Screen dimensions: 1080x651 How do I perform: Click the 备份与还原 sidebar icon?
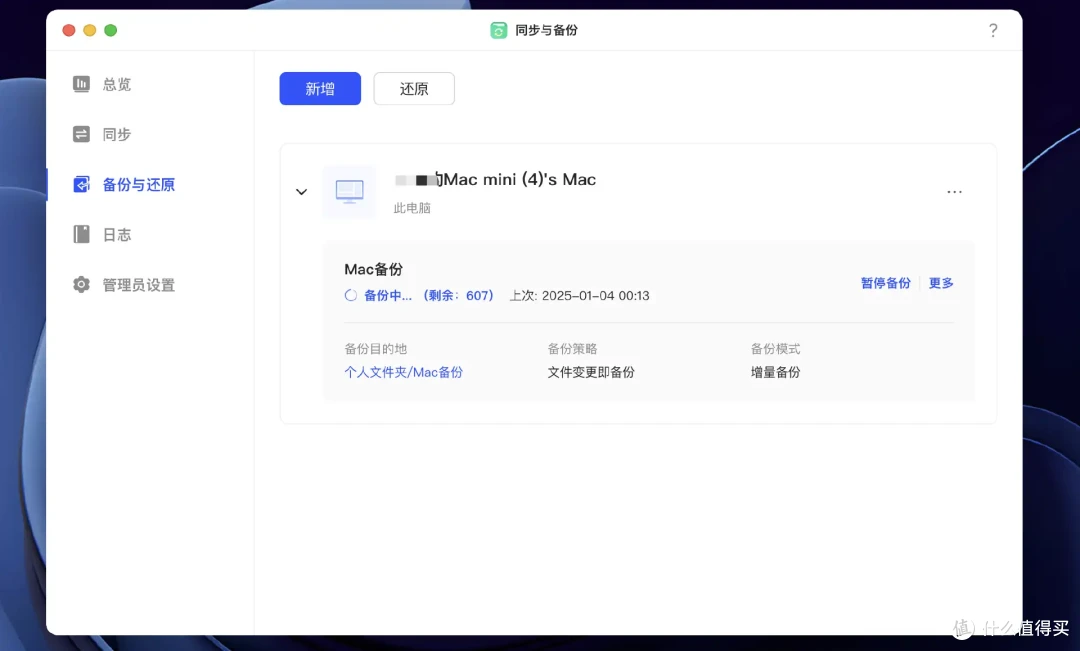(x=81, y=185)
